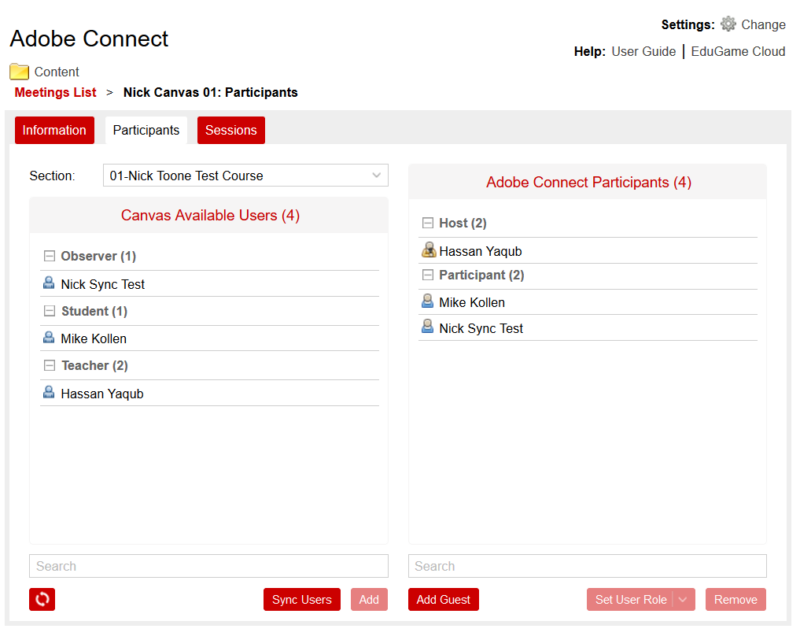Click the Canvas users Search field
This screenshot has height=636, width=800.
point(209,566)
